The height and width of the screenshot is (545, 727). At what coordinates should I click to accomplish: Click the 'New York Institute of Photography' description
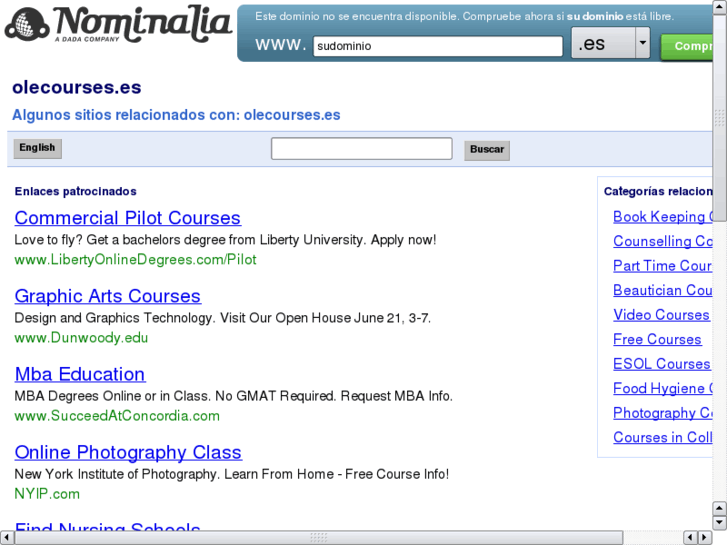[x=231, y=474]
